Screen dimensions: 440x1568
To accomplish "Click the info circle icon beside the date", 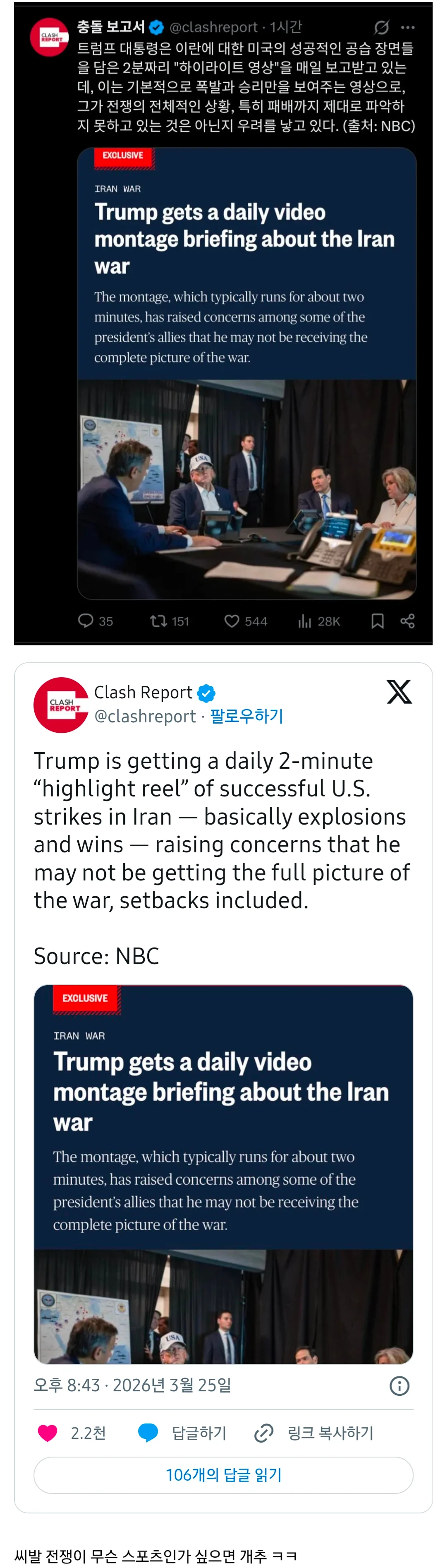I will coord(399,1386).
